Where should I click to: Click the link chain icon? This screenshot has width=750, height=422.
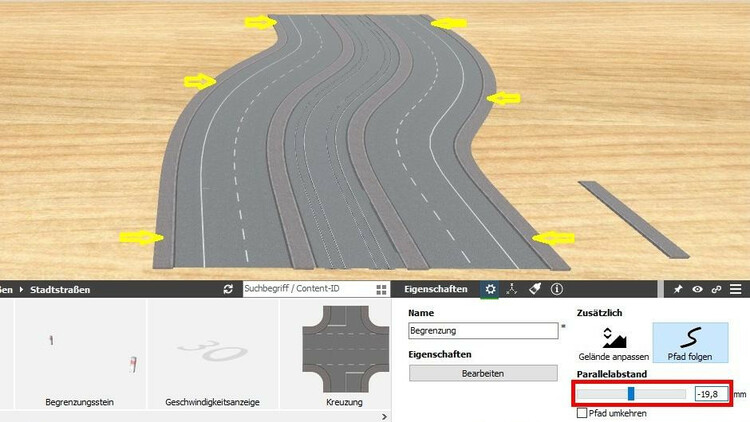716,289
